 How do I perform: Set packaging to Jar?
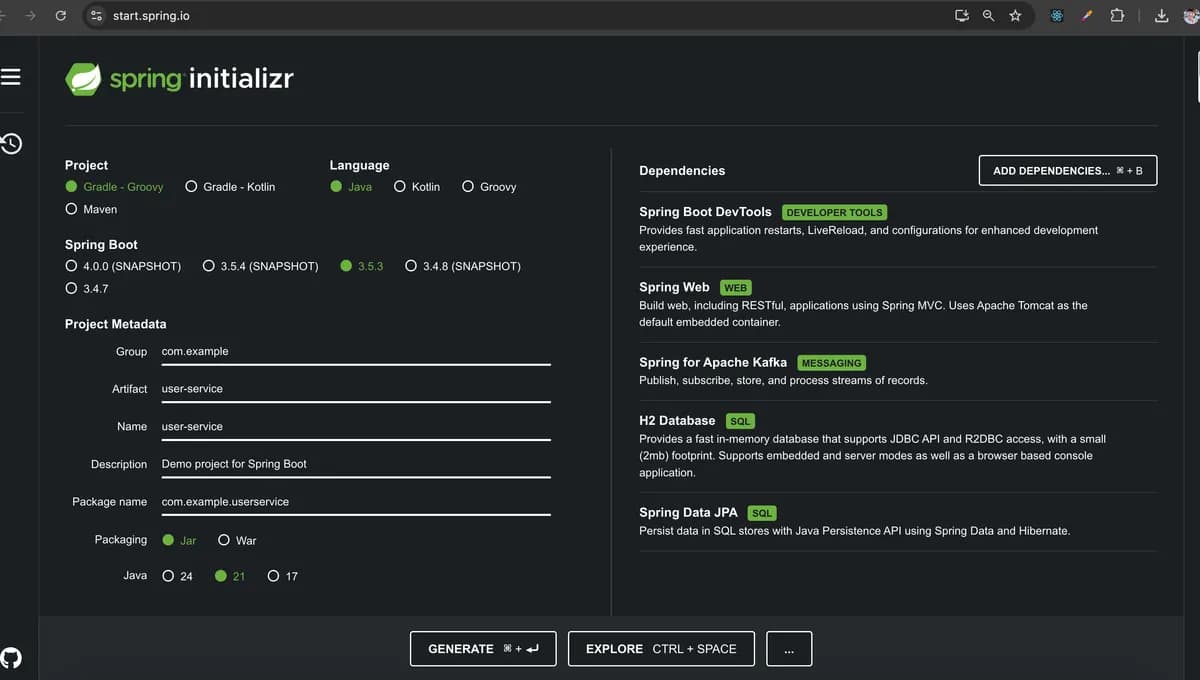pyautogui.click(x=179, y=540)
